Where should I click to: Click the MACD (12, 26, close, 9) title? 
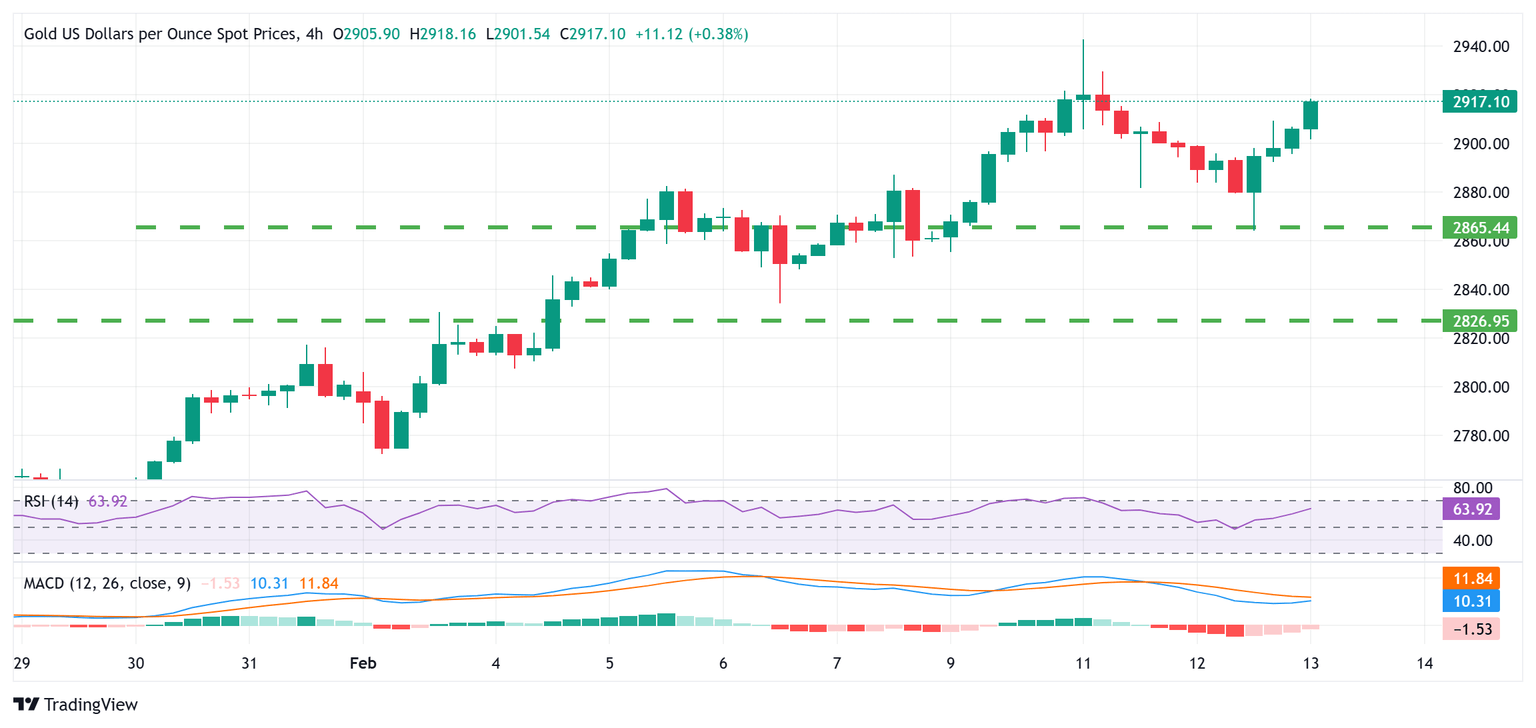click(x=107, y=583)
